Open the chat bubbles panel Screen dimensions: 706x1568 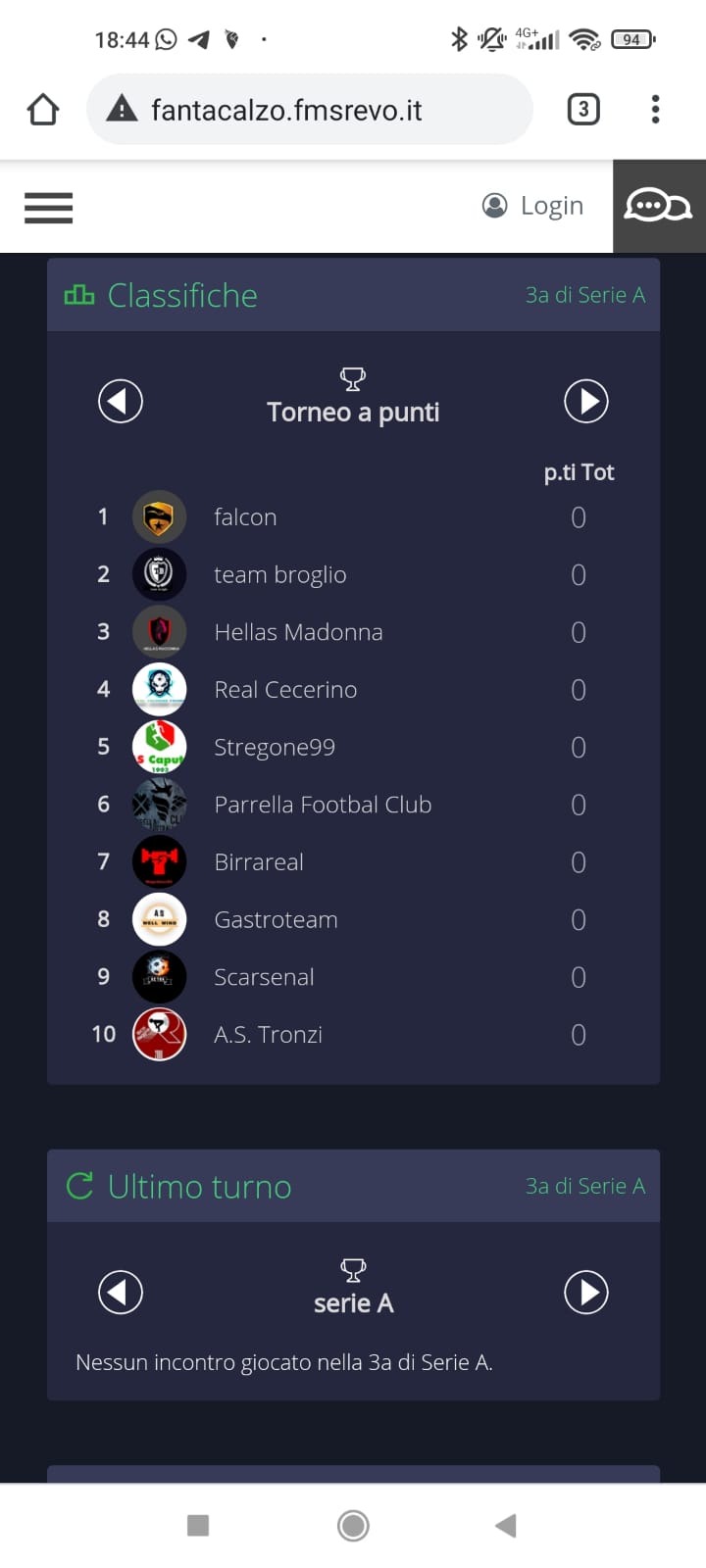point(658,206)
